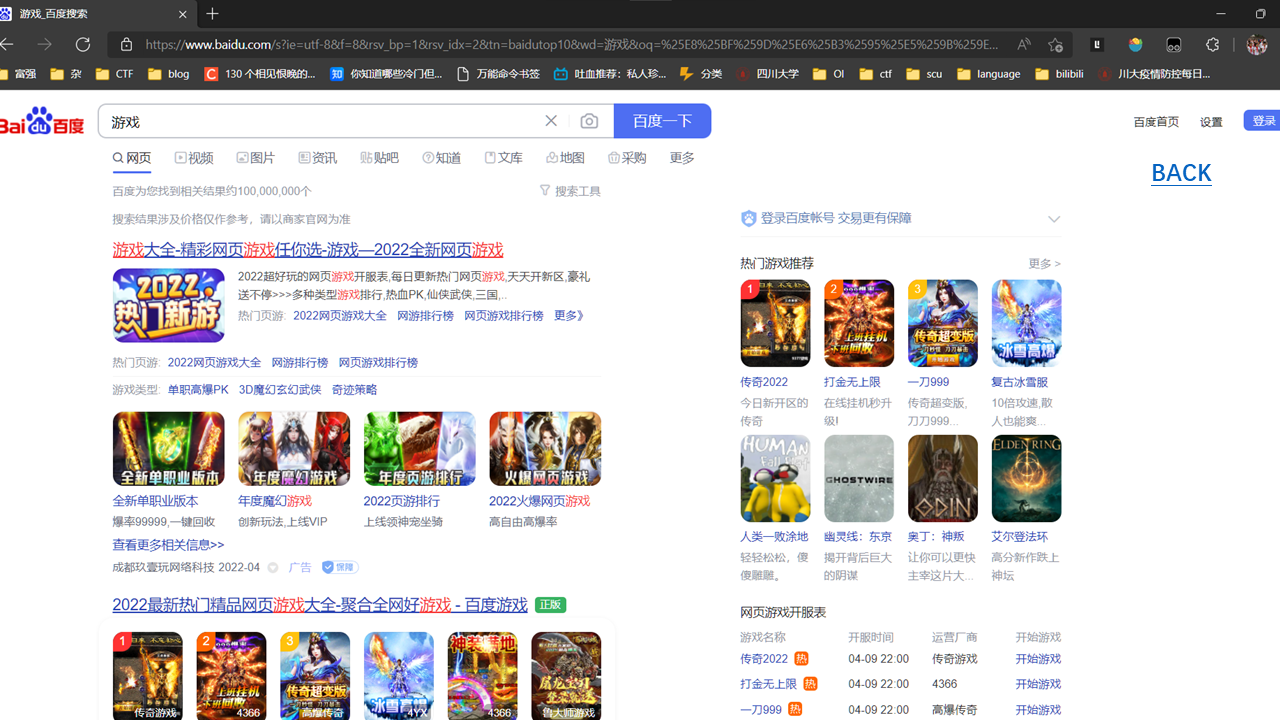Open the 川大疫情防控 bookmark
This screenshot has height=720, width=1280.
1153,73
